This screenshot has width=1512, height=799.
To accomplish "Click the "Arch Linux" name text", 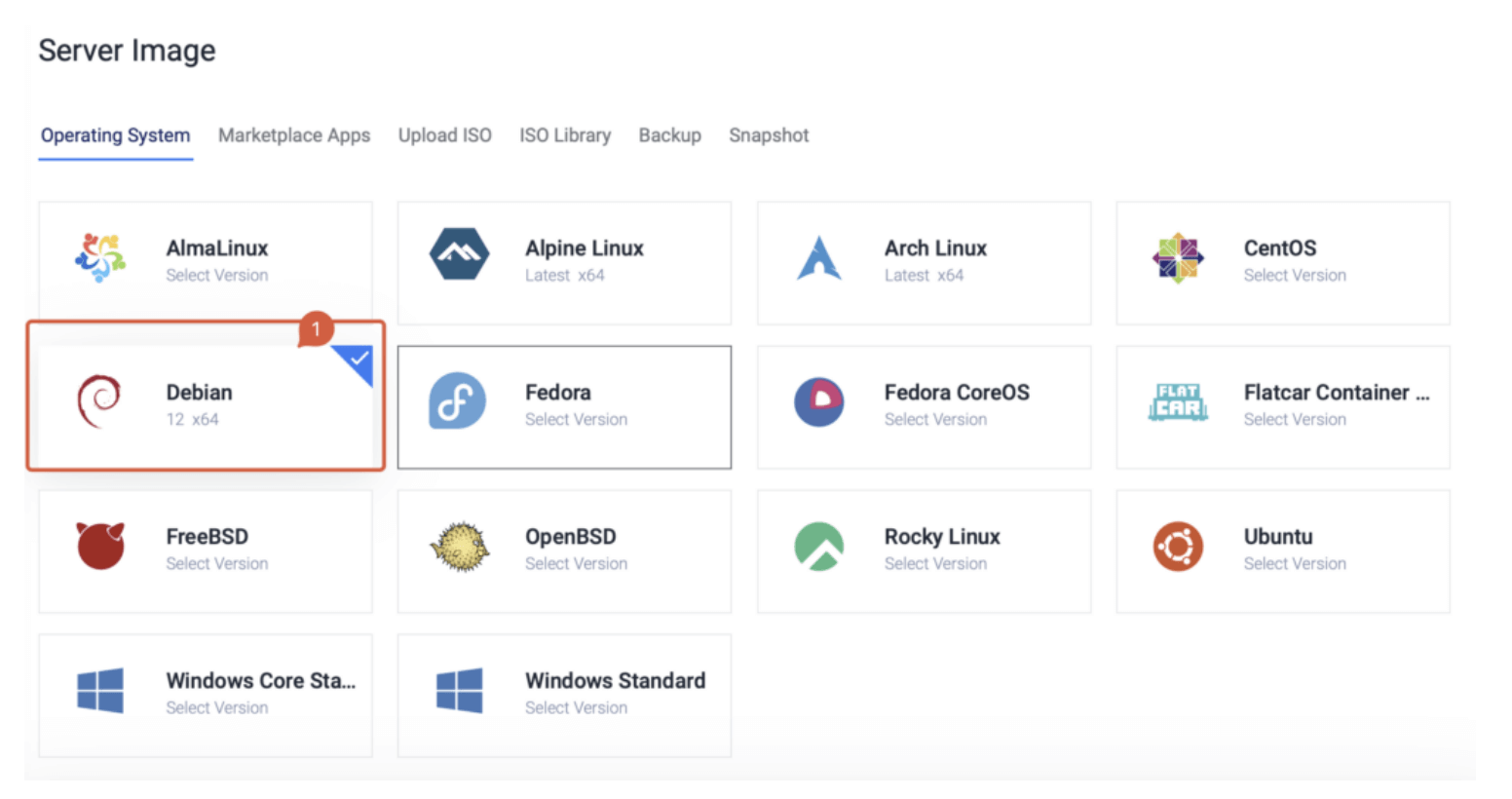I will (x=935, y=248).
